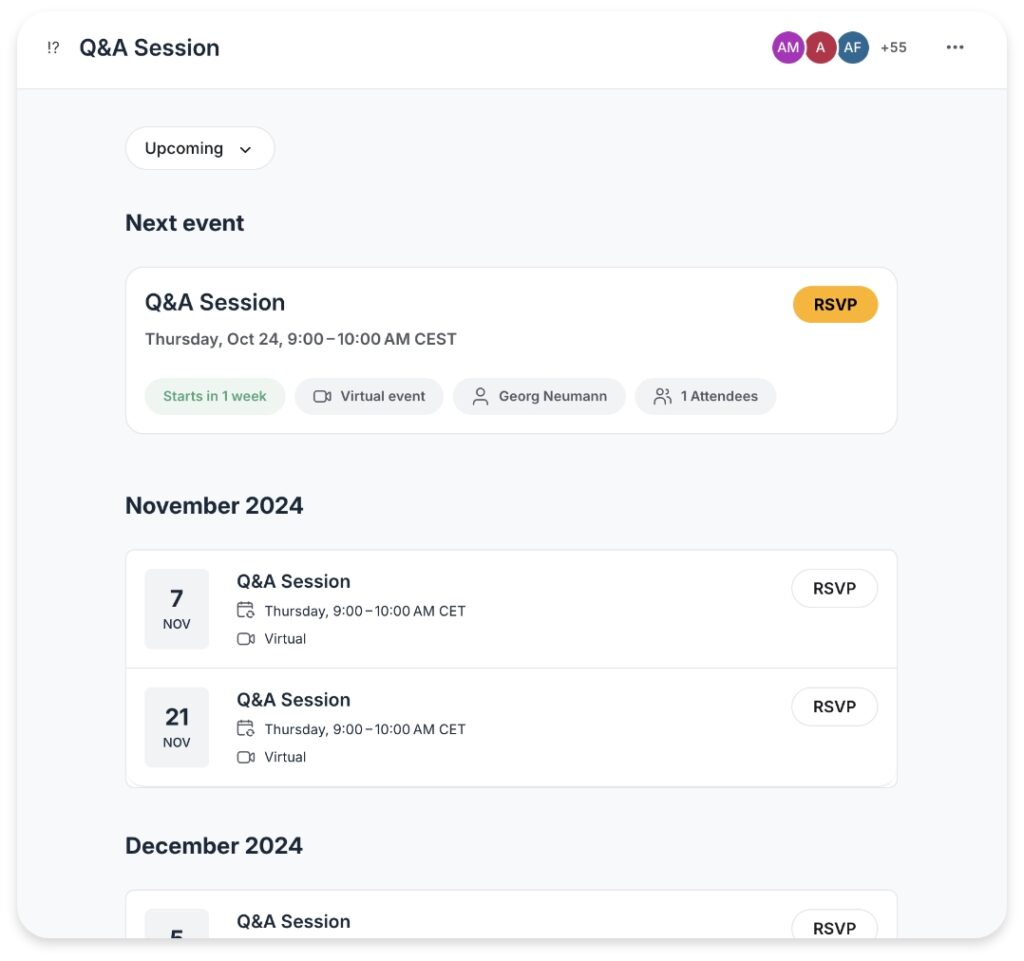
Task: Select the 7 NOV date tile
Action: (x=177, y=609)
